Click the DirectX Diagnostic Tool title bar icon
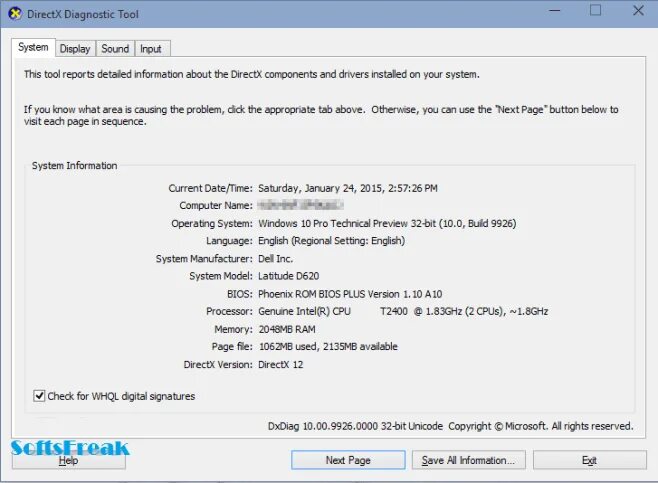Image resolution: width=658 pixels, height=483 pixels. [15, 13]
